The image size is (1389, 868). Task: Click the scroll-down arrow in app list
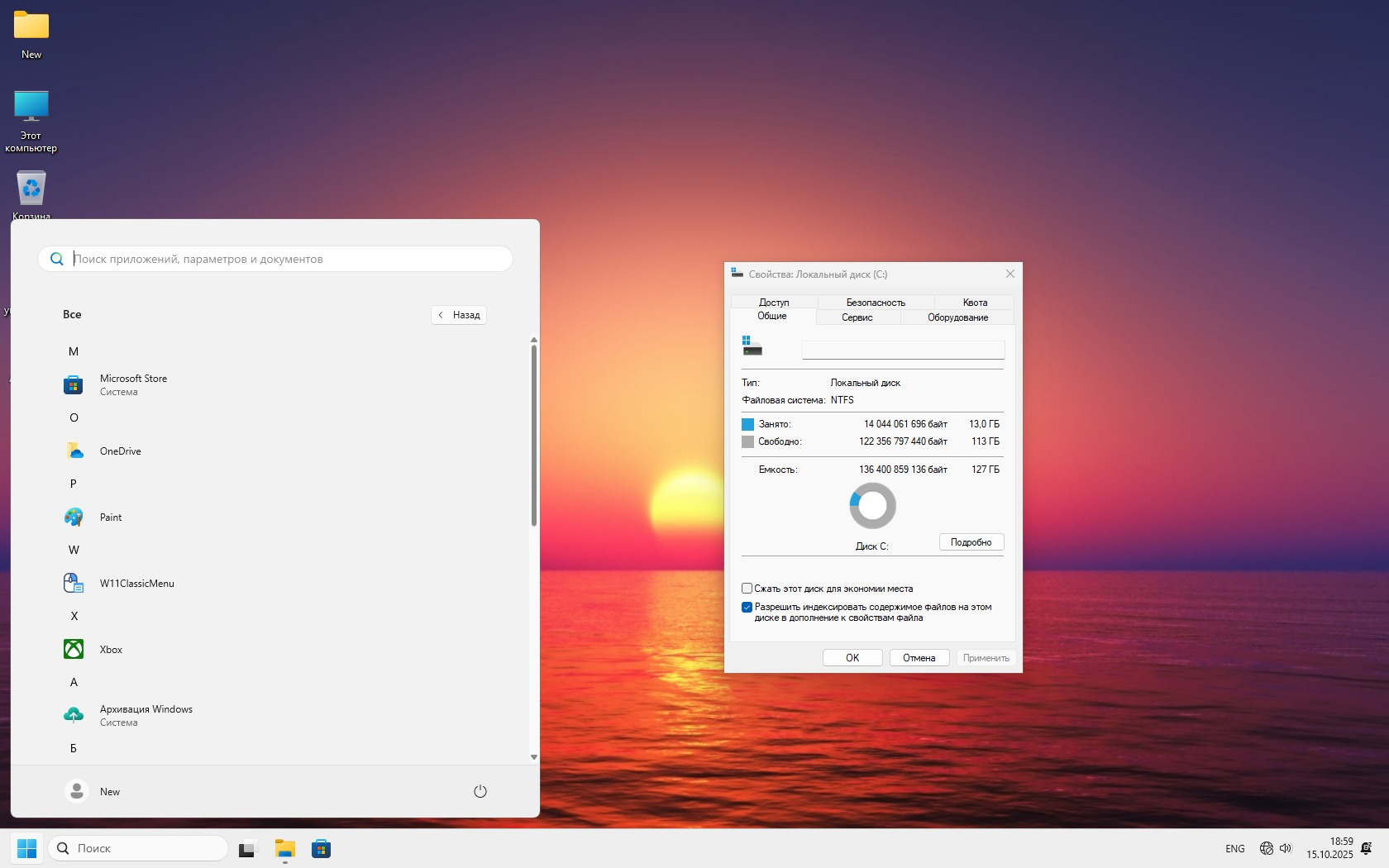pyautogui.click(x=534, y=757)
